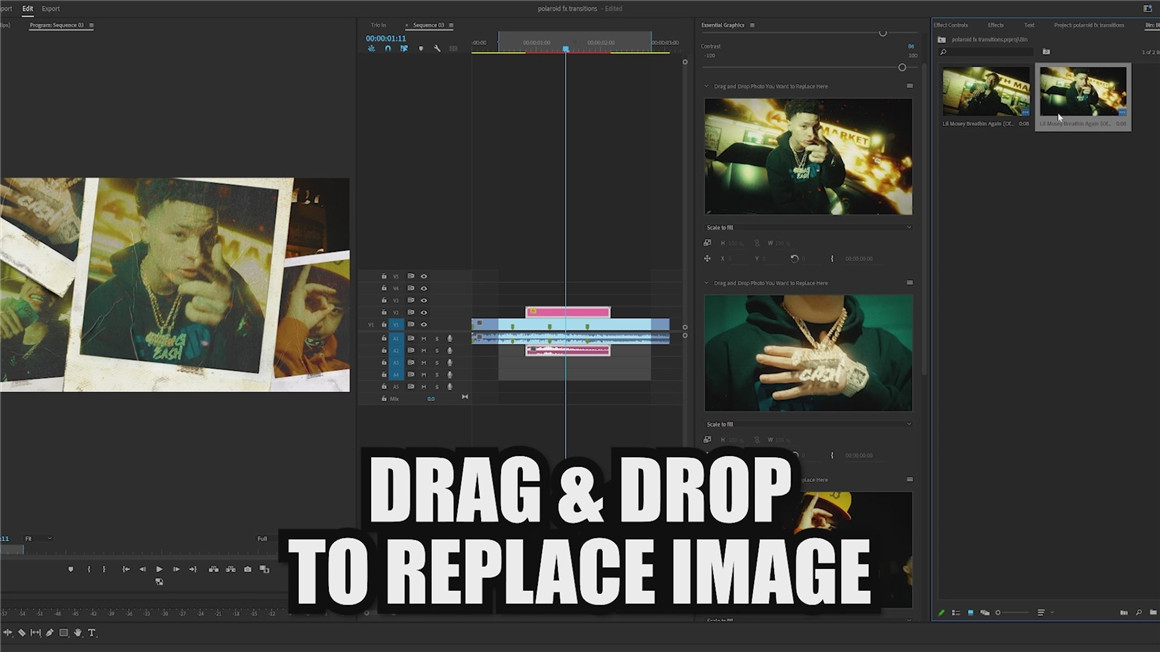
Task: Go to Out point
Action: (x=193, y=569)
